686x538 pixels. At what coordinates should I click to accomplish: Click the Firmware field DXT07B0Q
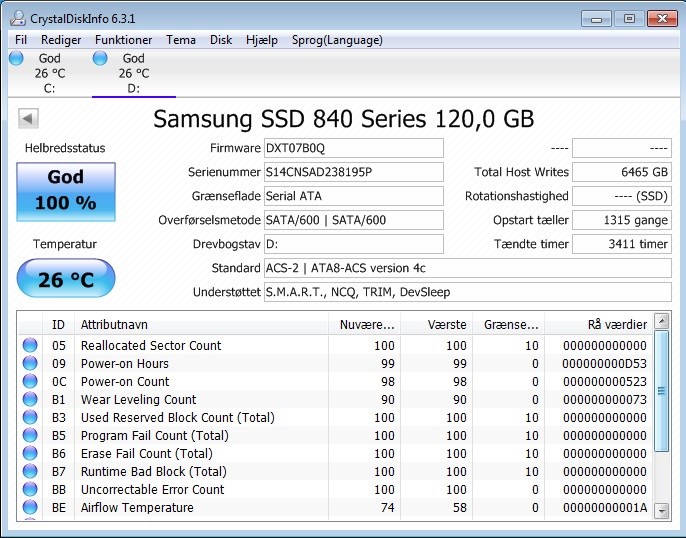tap(354, 148)
